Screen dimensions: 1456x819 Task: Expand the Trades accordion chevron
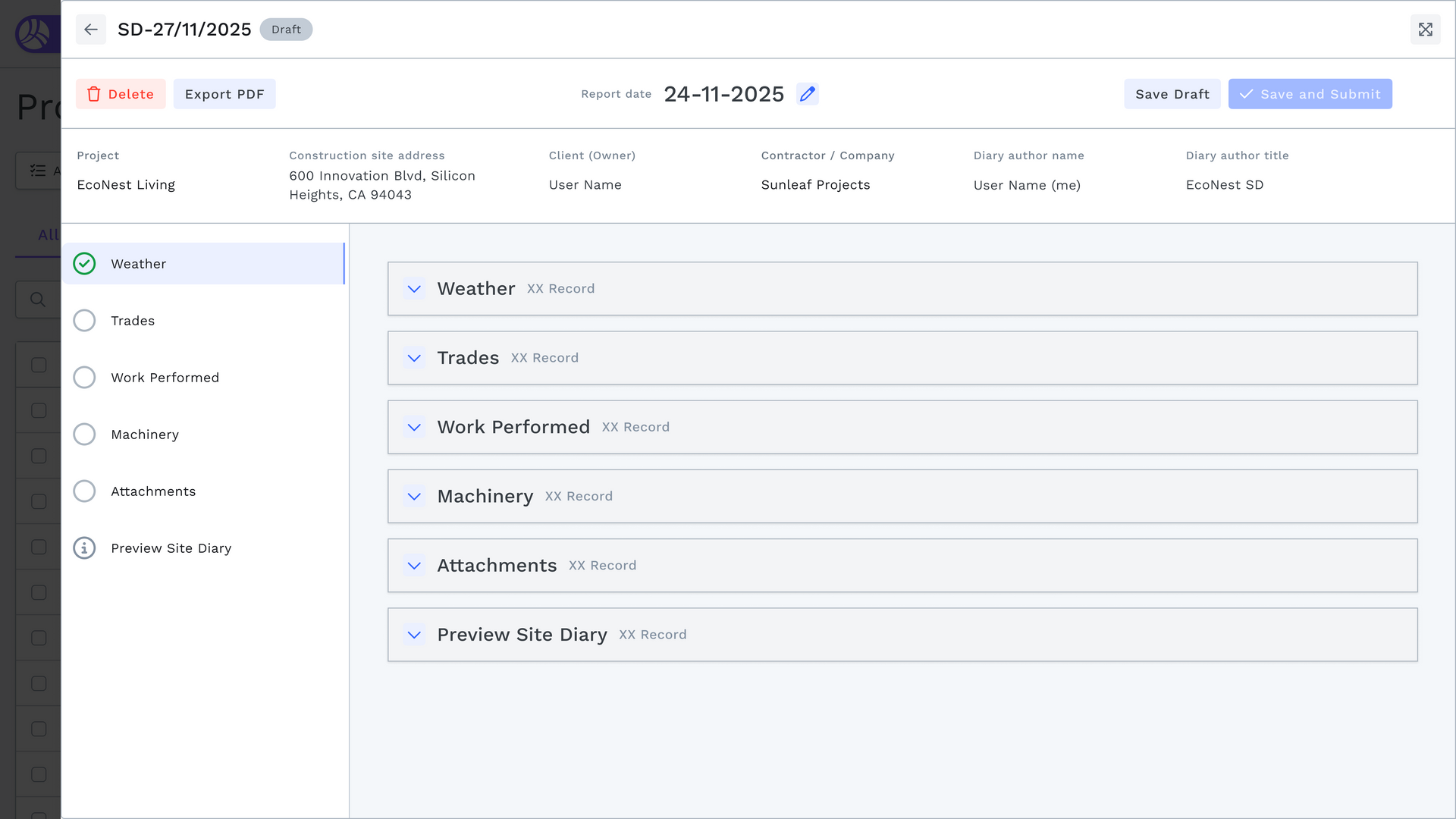coord(414,358)
